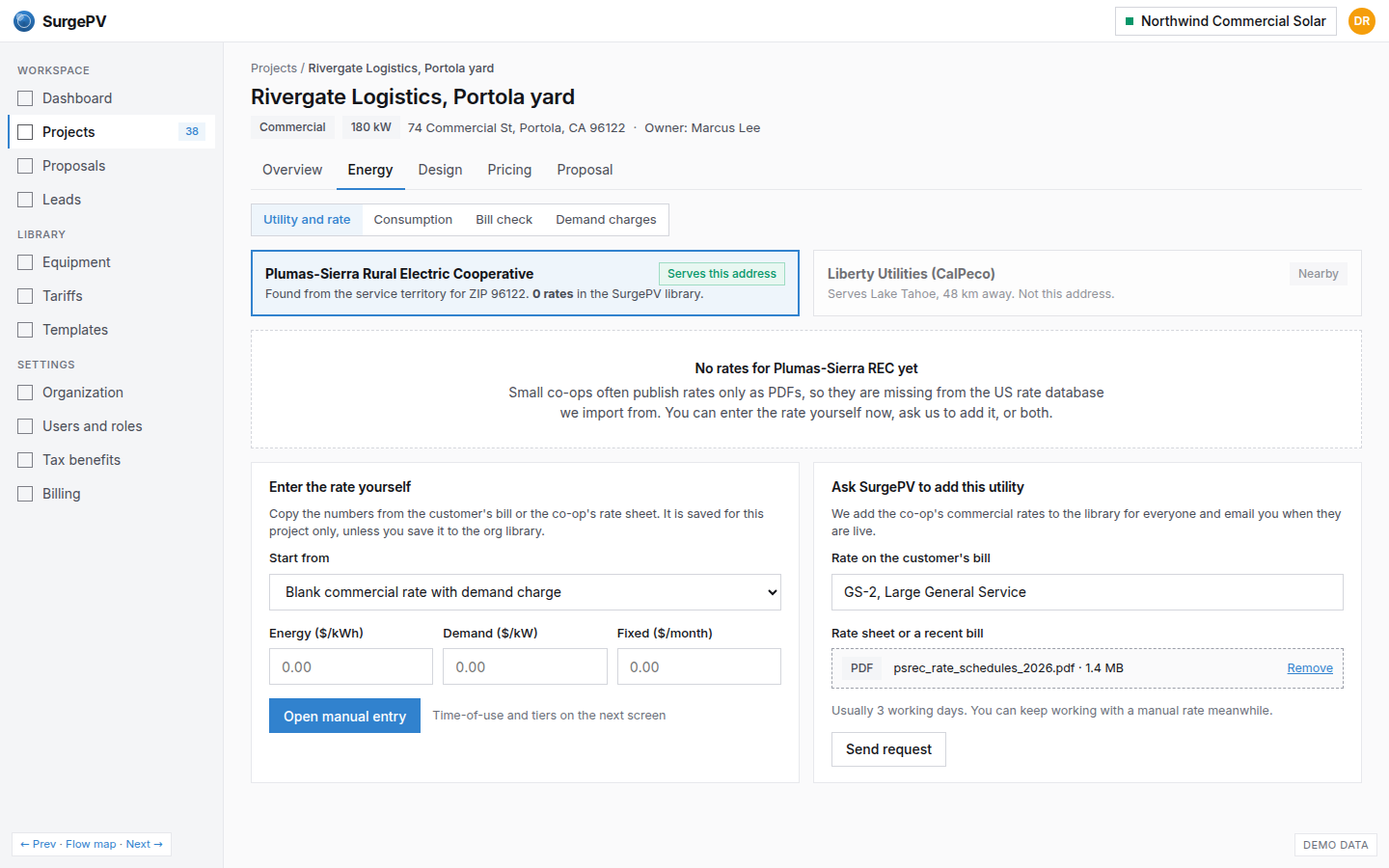Click the Next flow link
This screenshot has width=1389, height=868.
click(x=145, y=844)
